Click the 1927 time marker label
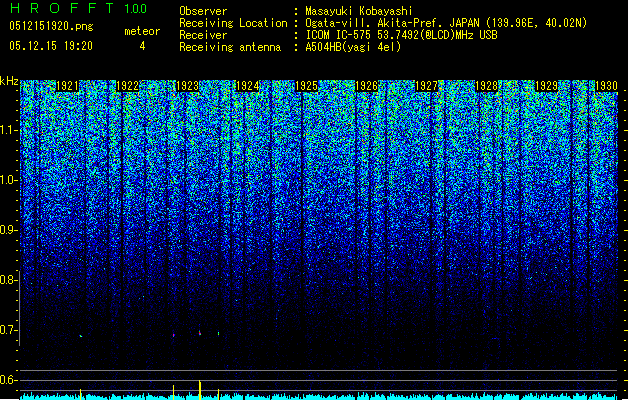Image resolution: width=629 pixels, height=400 pixels. pos(426,86)
